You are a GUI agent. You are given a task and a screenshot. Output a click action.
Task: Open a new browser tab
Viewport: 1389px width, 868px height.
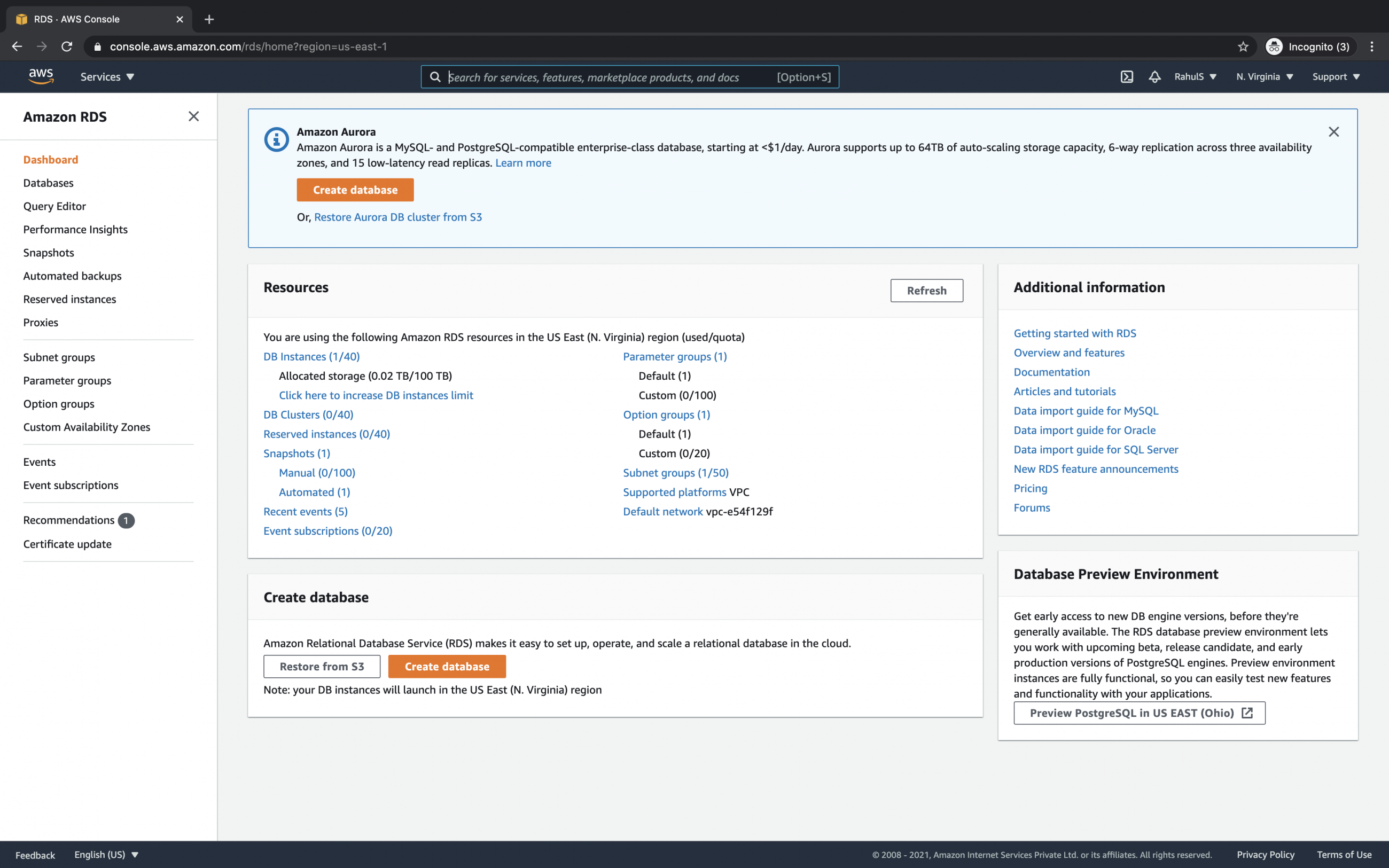point(209,20)
